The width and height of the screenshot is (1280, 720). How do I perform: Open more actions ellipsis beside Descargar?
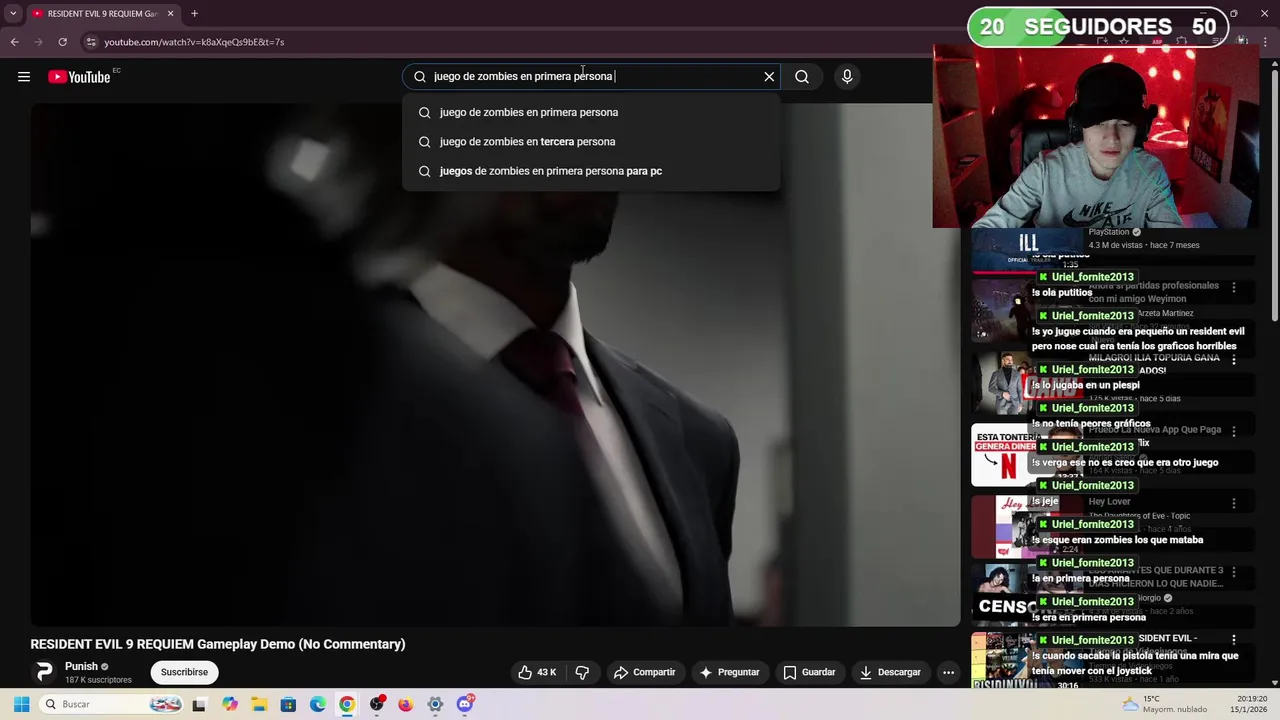coord(948,672)
